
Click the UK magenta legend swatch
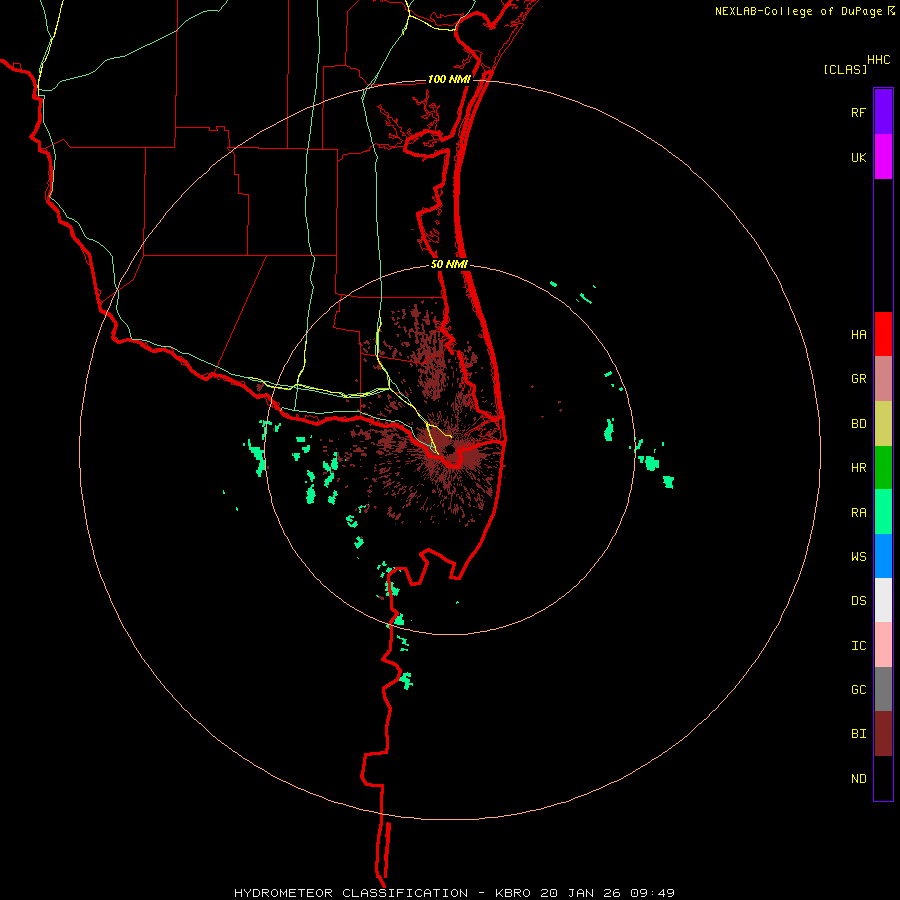click(x=883, y=157)
